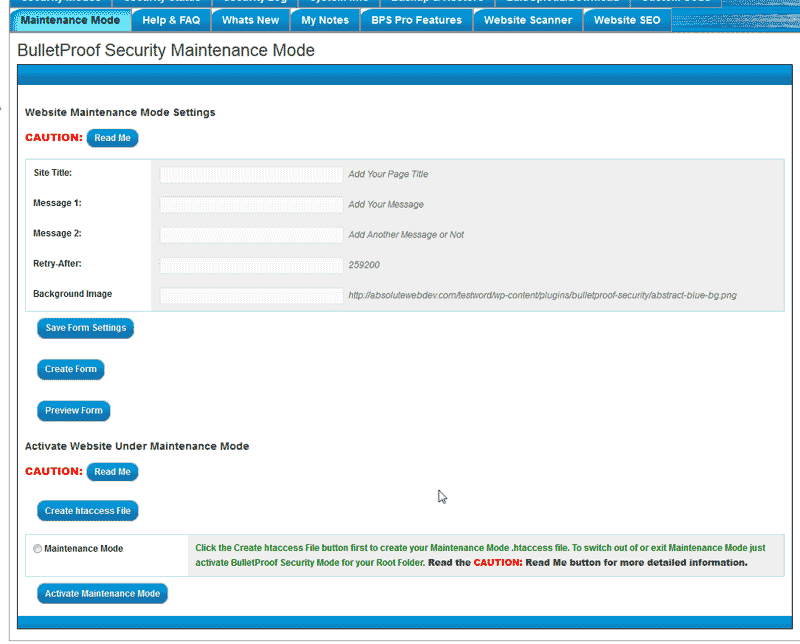
Task: Click the 'Message 2:' label
Action: [57, 233]
